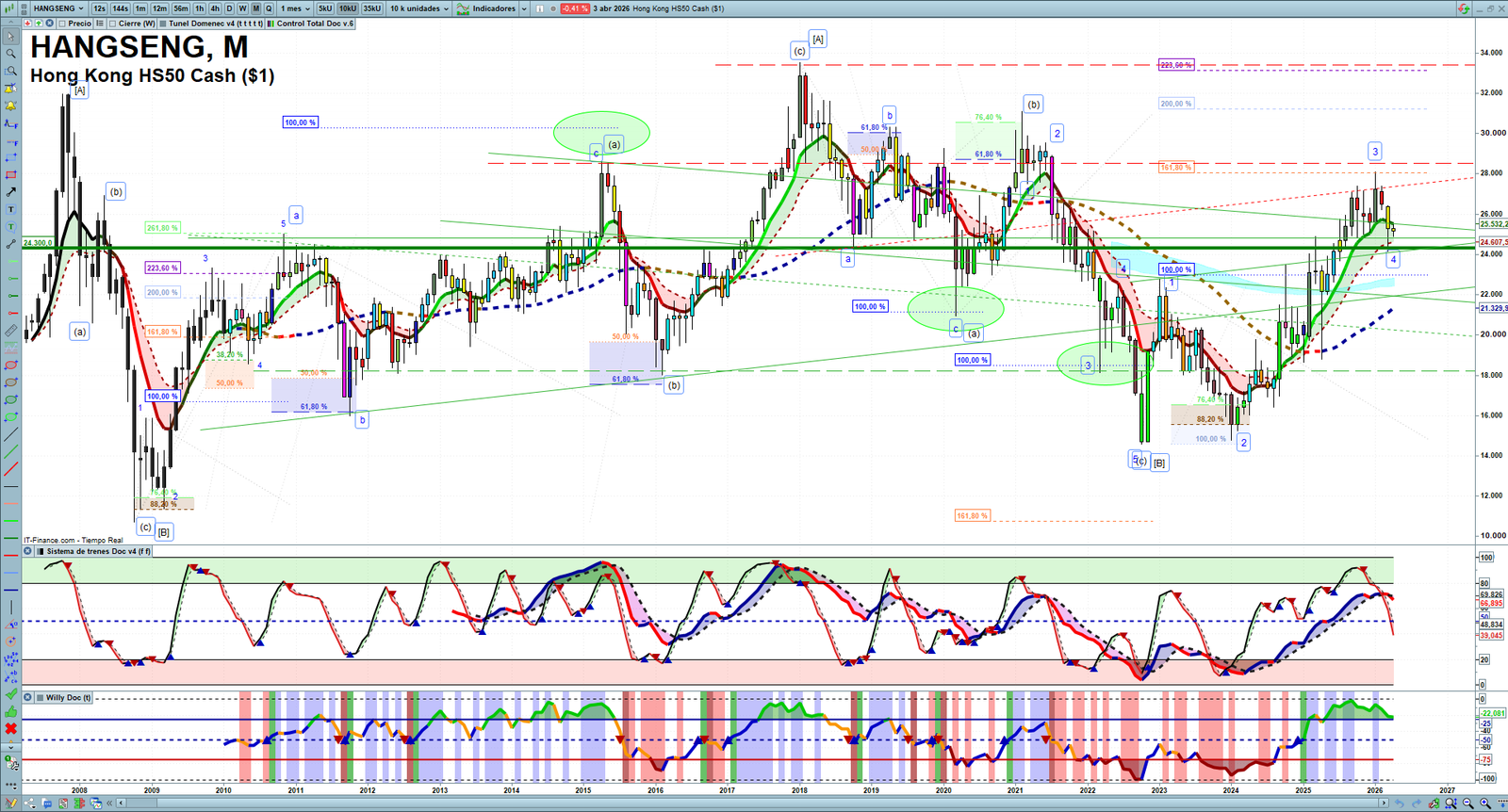
Task: Toggle the Precio checkbox
Action: tap(61, 24)
